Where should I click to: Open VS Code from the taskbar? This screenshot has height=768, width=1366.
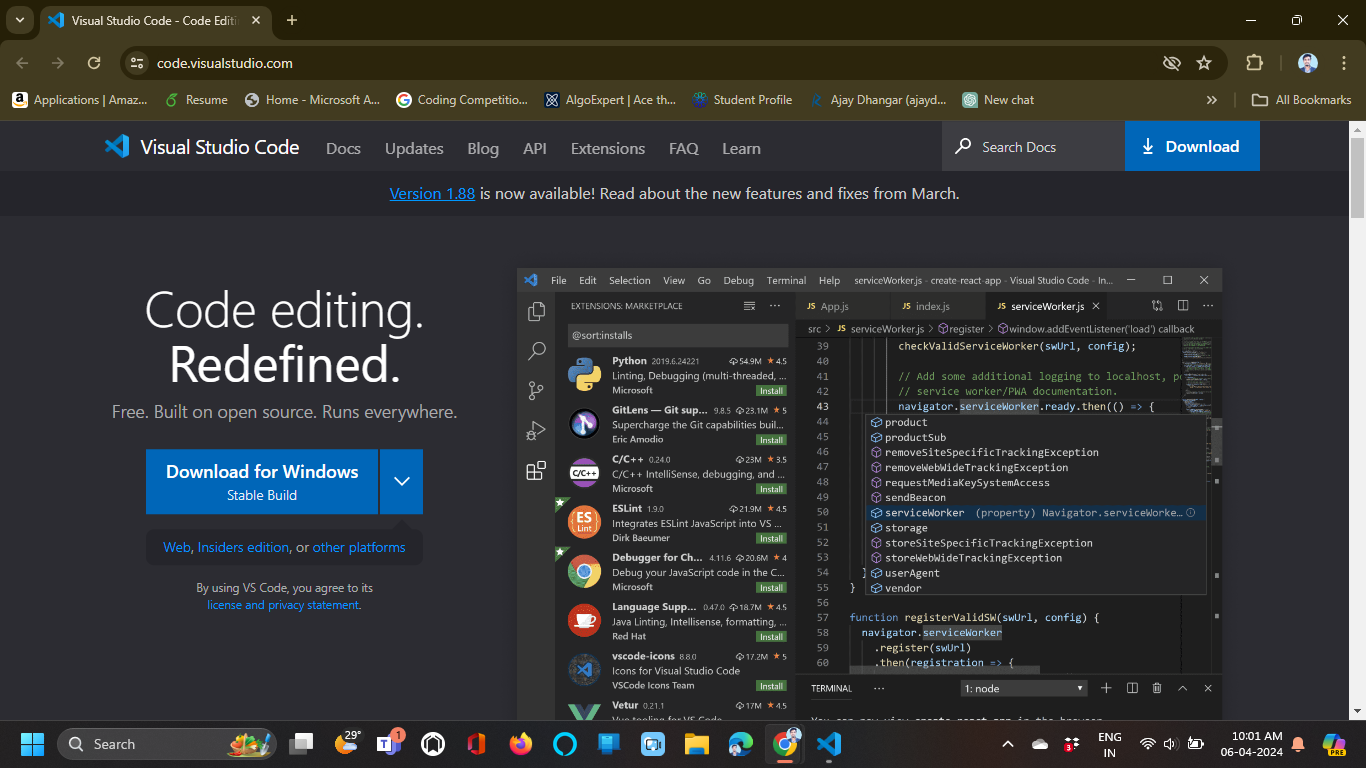(x=828, y=744)
